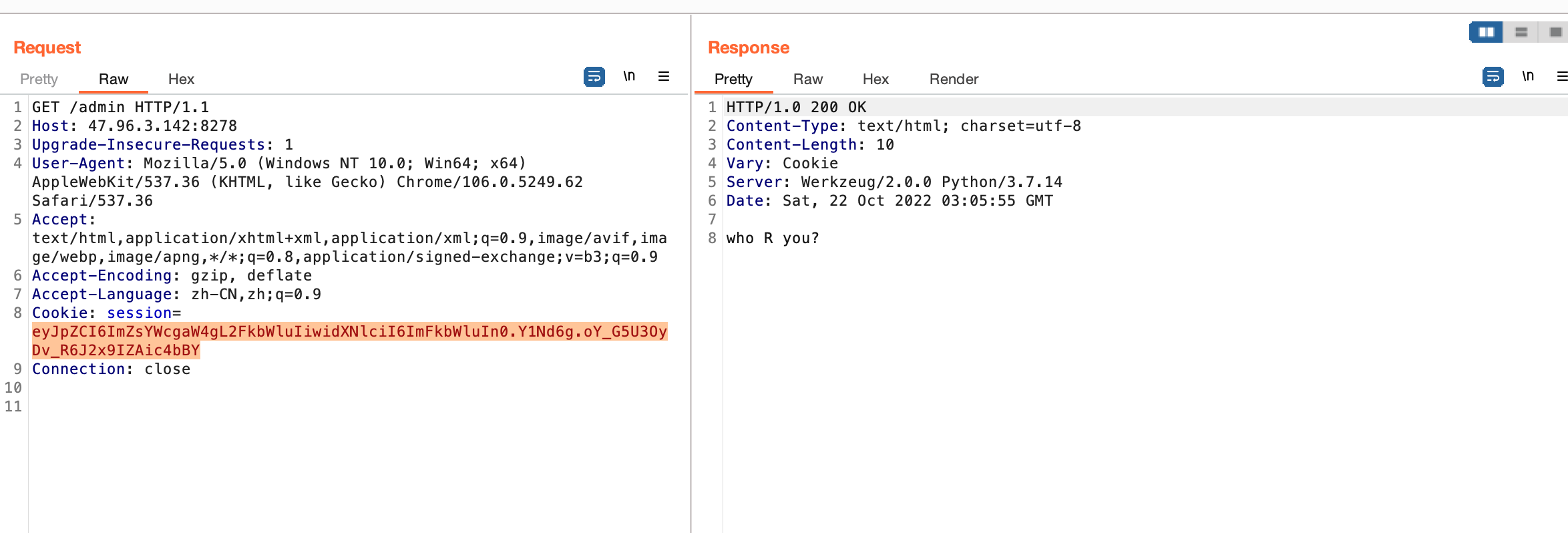The image size is (1568, 533).
Task: Open Response panel hamburger options menu
Action: pos(1562,76)
